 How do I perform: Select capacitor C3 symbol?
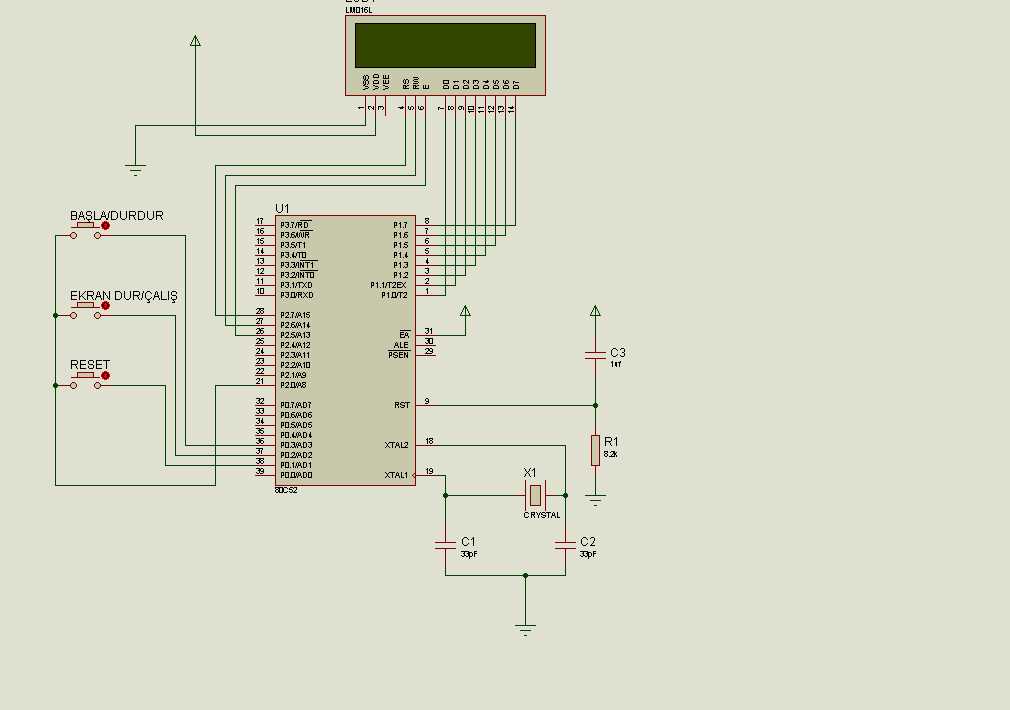pos(595,355)
